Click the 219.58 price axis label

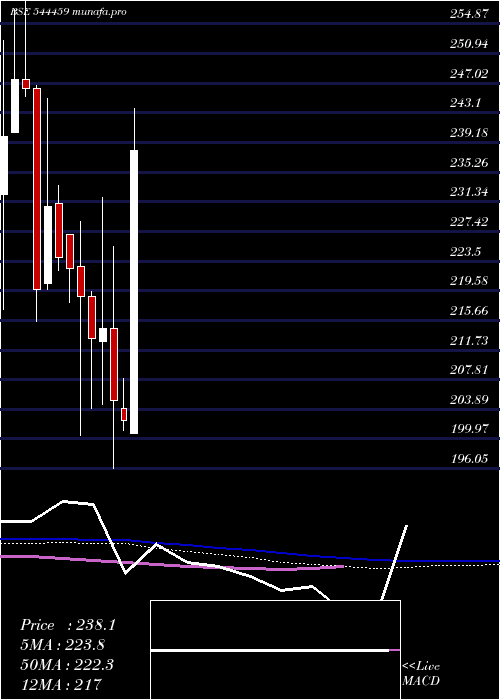coord(469,281)
